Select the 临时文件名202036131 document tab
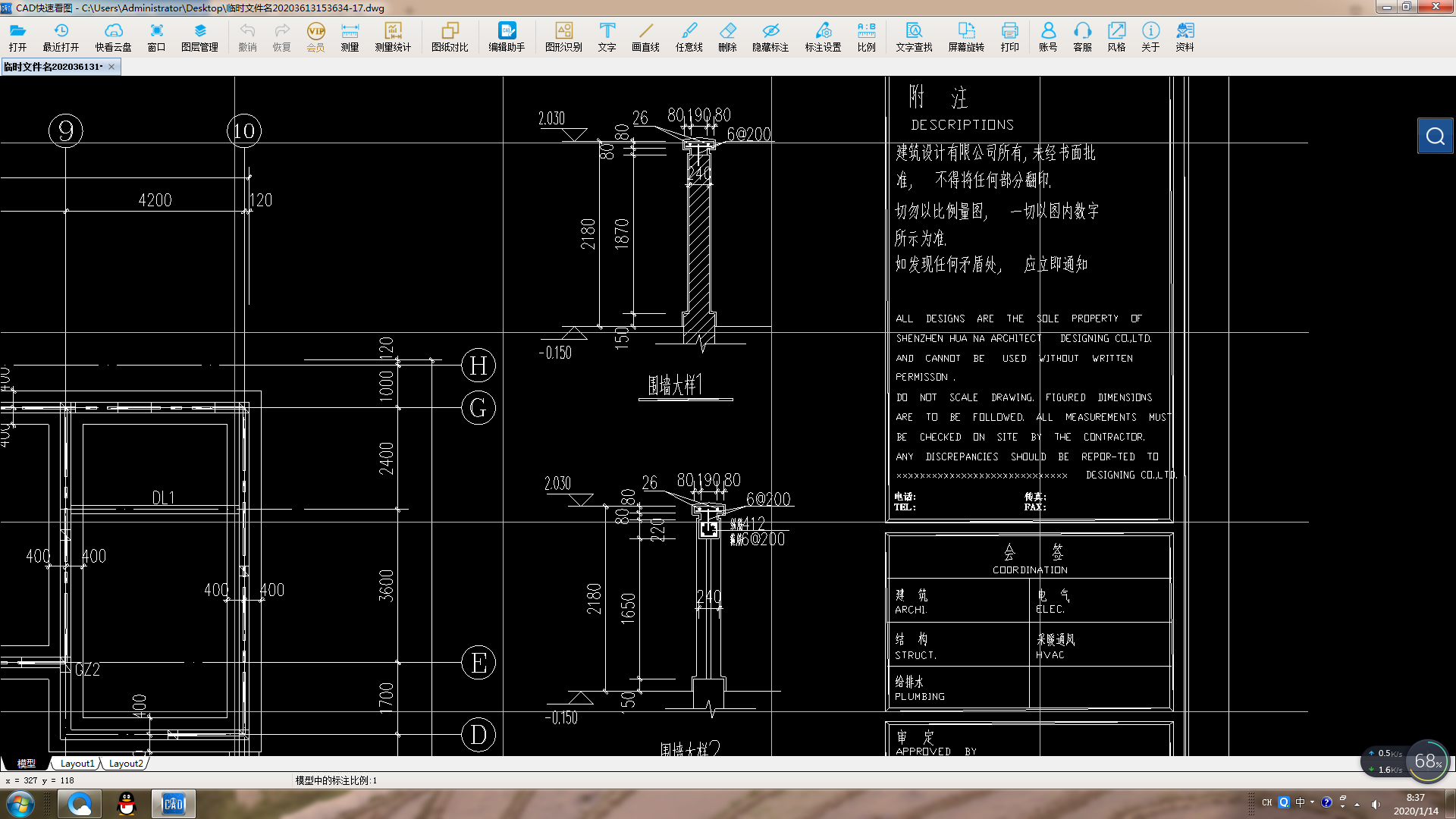Screen dimensions: 1456x819 [x=53, y=67]
